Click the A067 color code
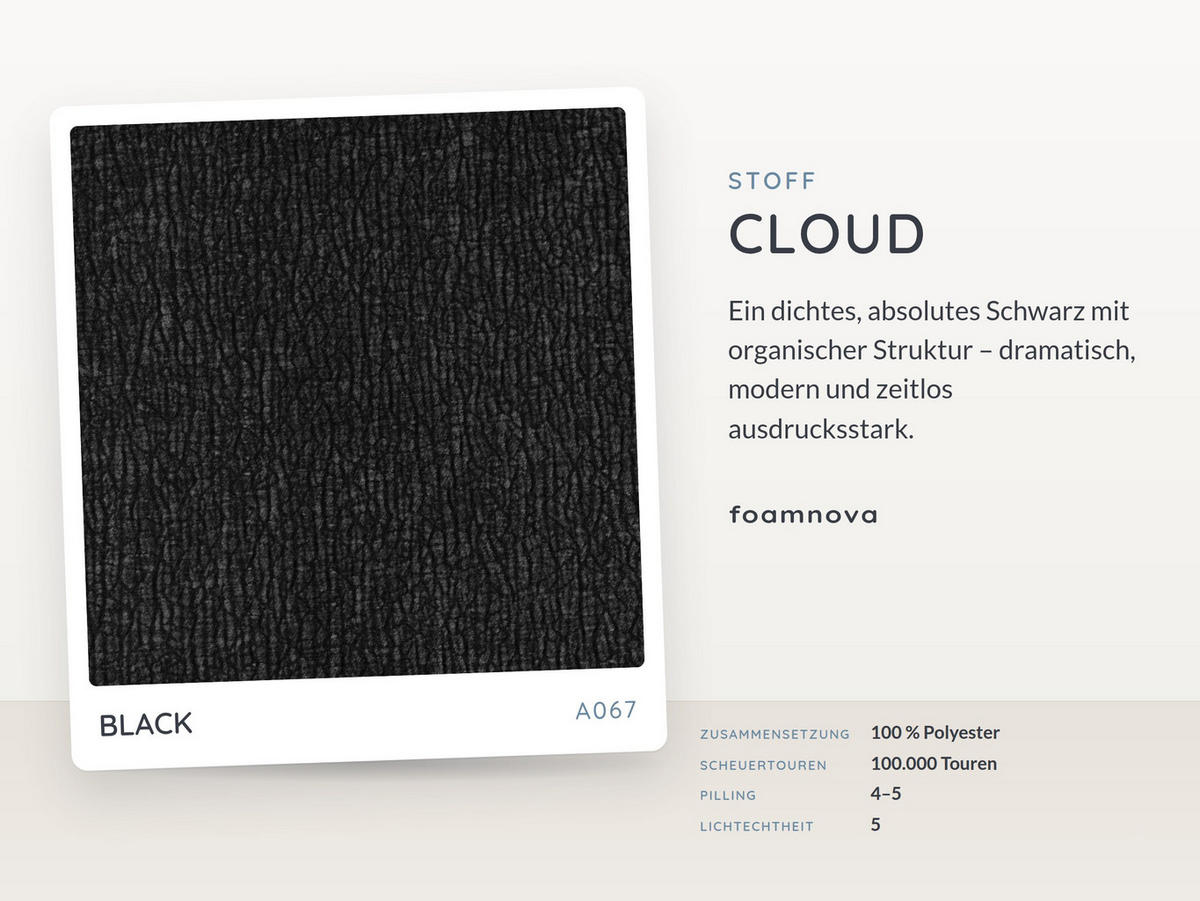Viewport: 1200px width, 901px height. point(606,711)
